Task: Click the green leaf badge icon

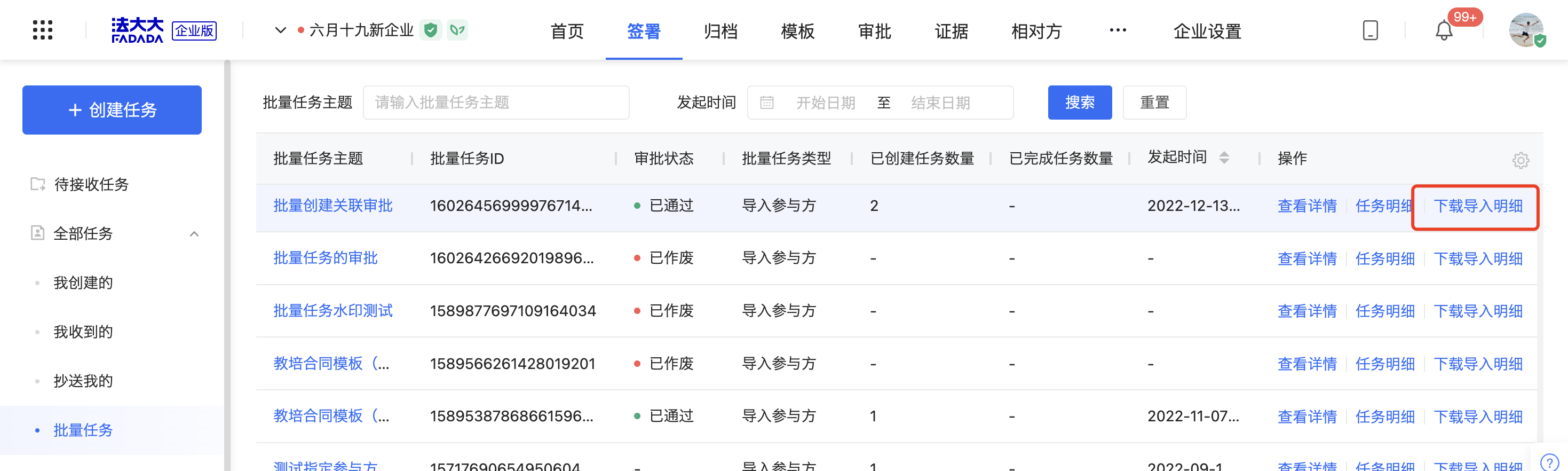Action: pos(457,30)
